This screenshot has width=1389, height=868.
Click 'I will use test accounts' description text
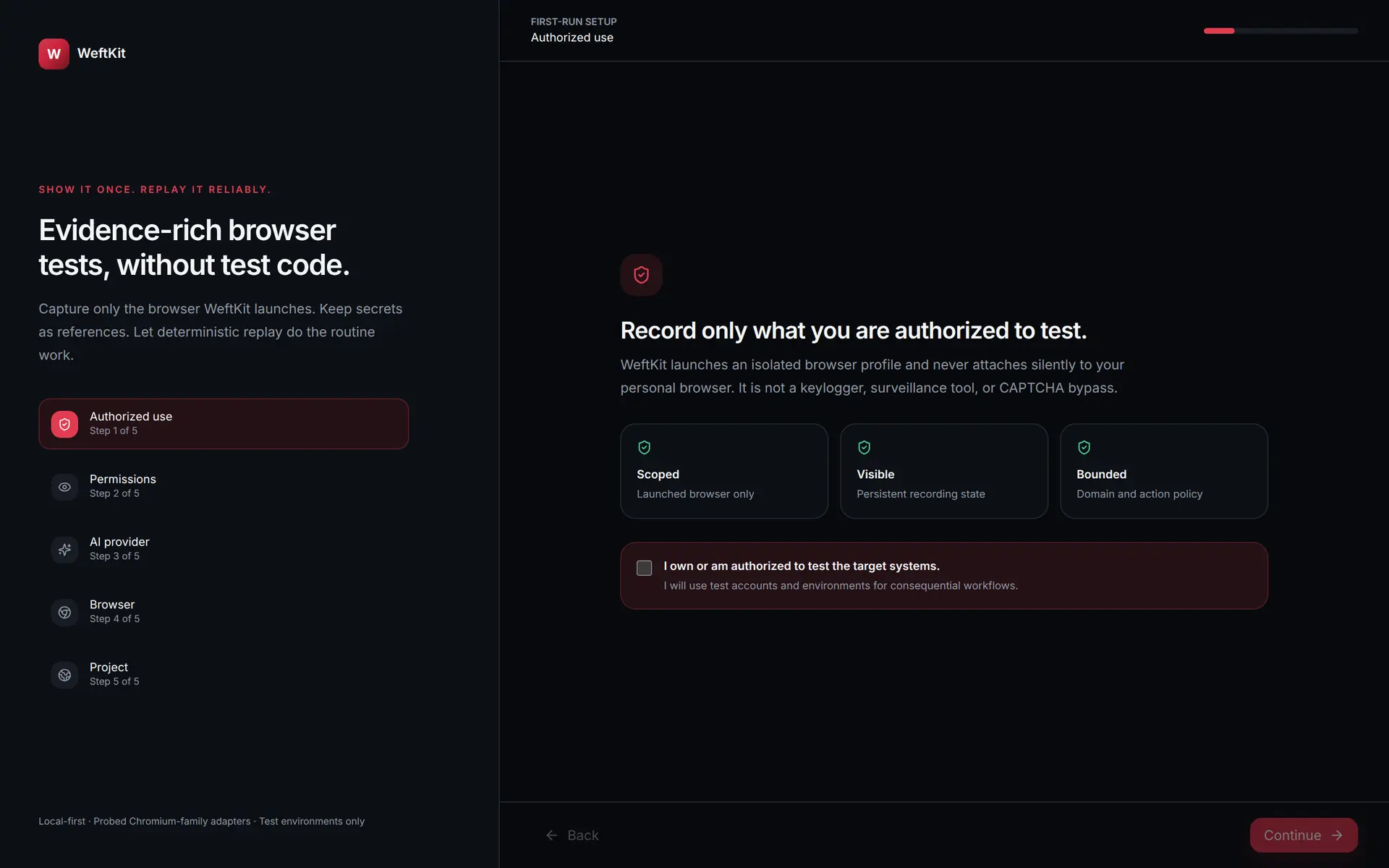[x=841, y=586]
